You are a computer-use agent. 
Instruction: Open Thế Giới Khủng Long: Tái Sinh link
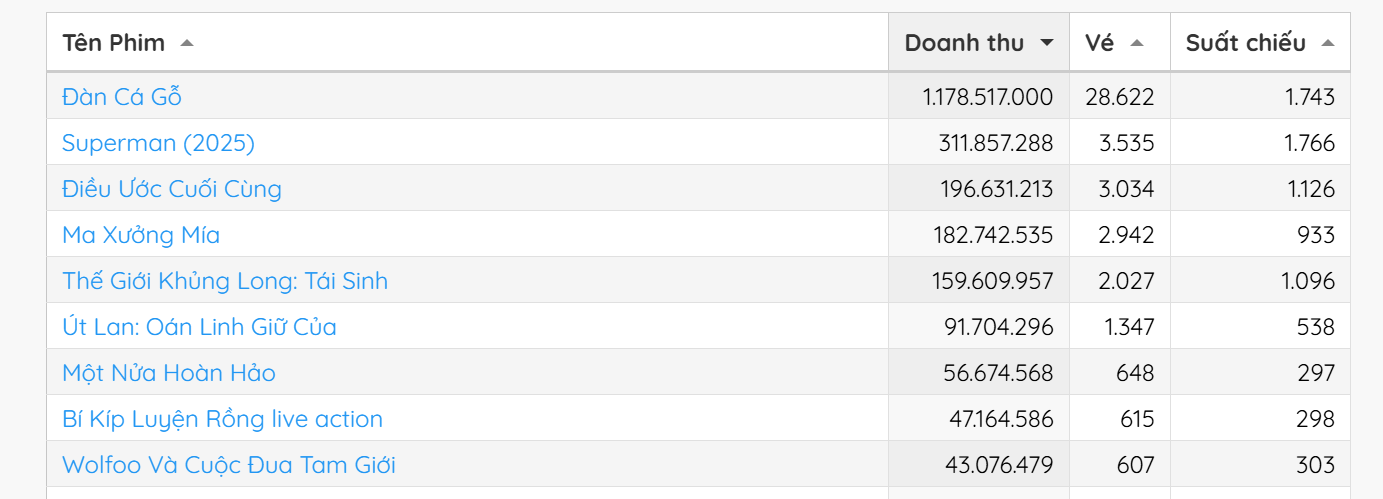click(x=225, y=281)
